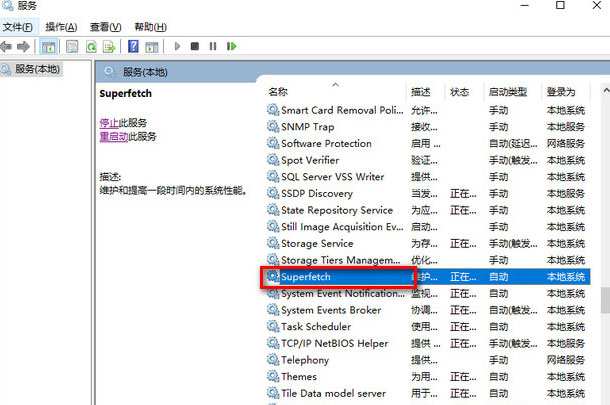
Task: Select 服务(本地) in the left tree
Action: [x=37, y=69]
